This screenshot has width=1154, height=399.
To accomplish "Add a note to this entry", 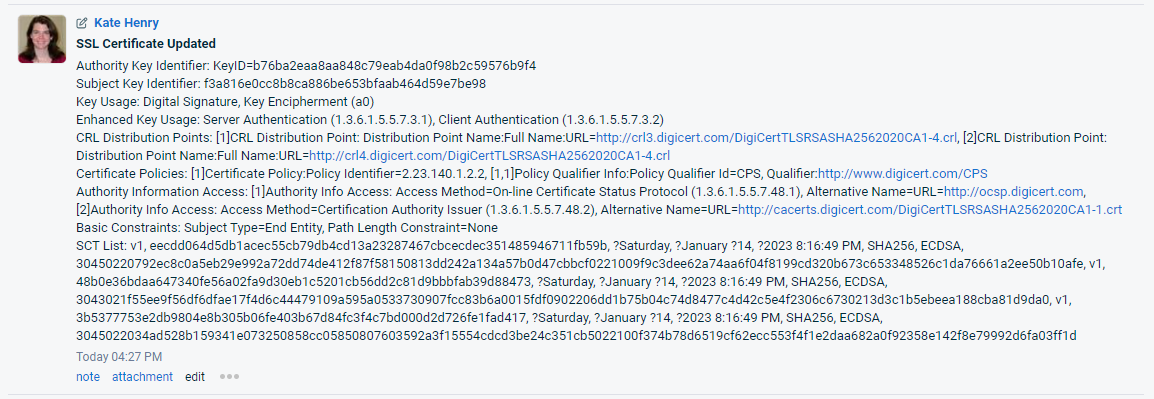I will 88,377.
